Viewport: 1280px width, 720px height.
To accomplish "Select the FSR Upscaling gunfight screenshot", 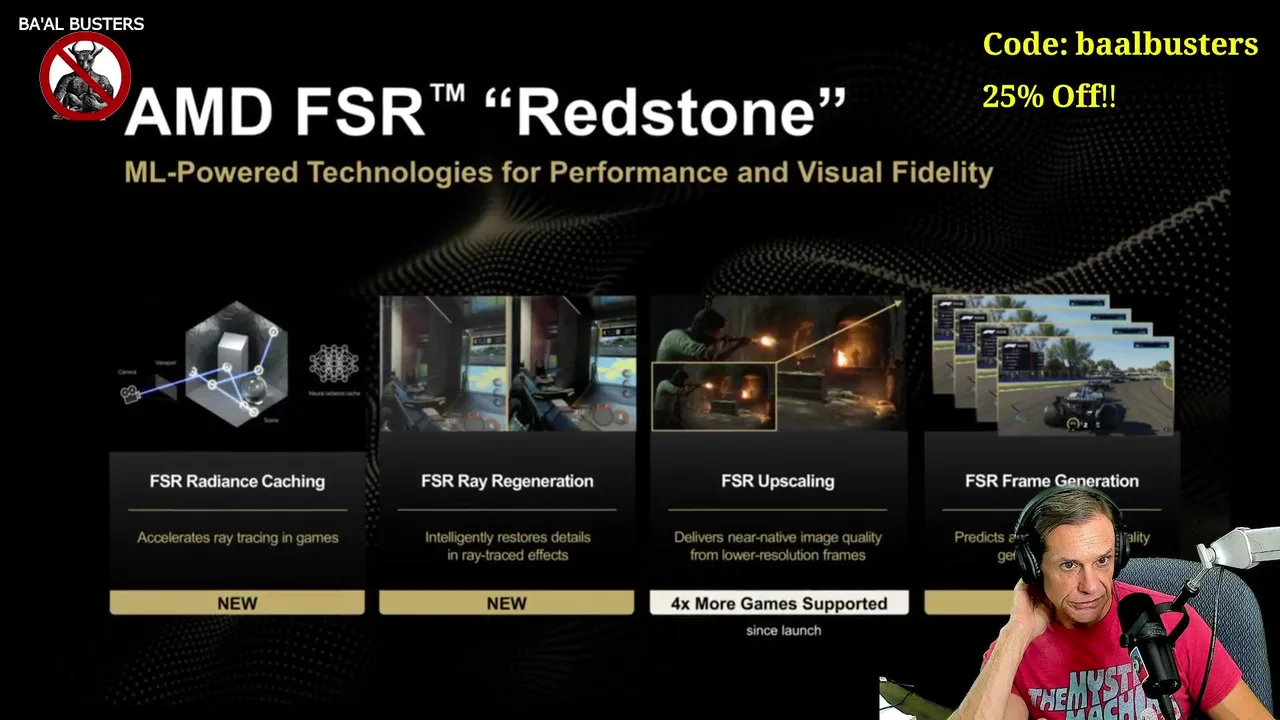I will click(778, 364).
